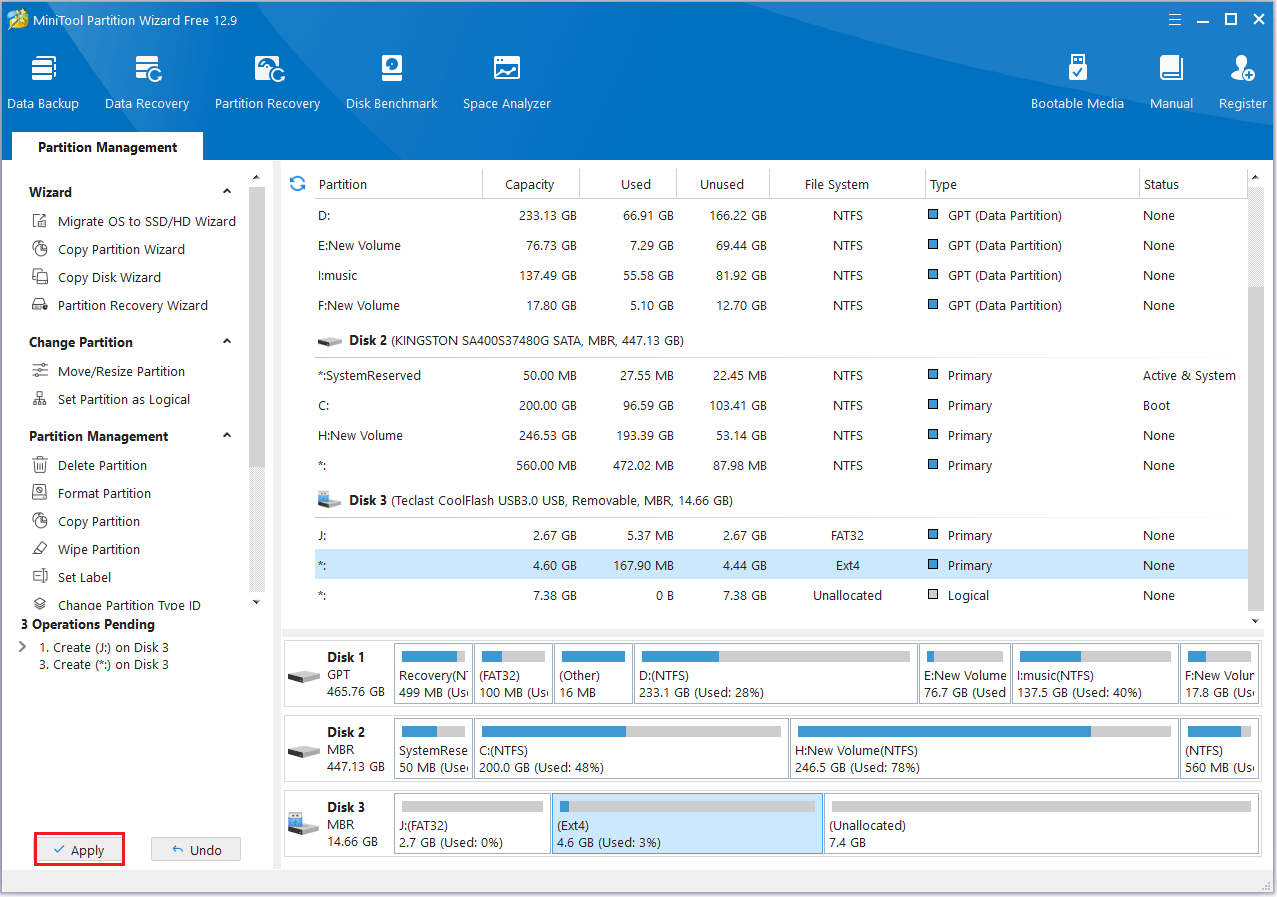
Task: Sort by Capacity column header
Action: pyautogui.click(x=530, y=184)
